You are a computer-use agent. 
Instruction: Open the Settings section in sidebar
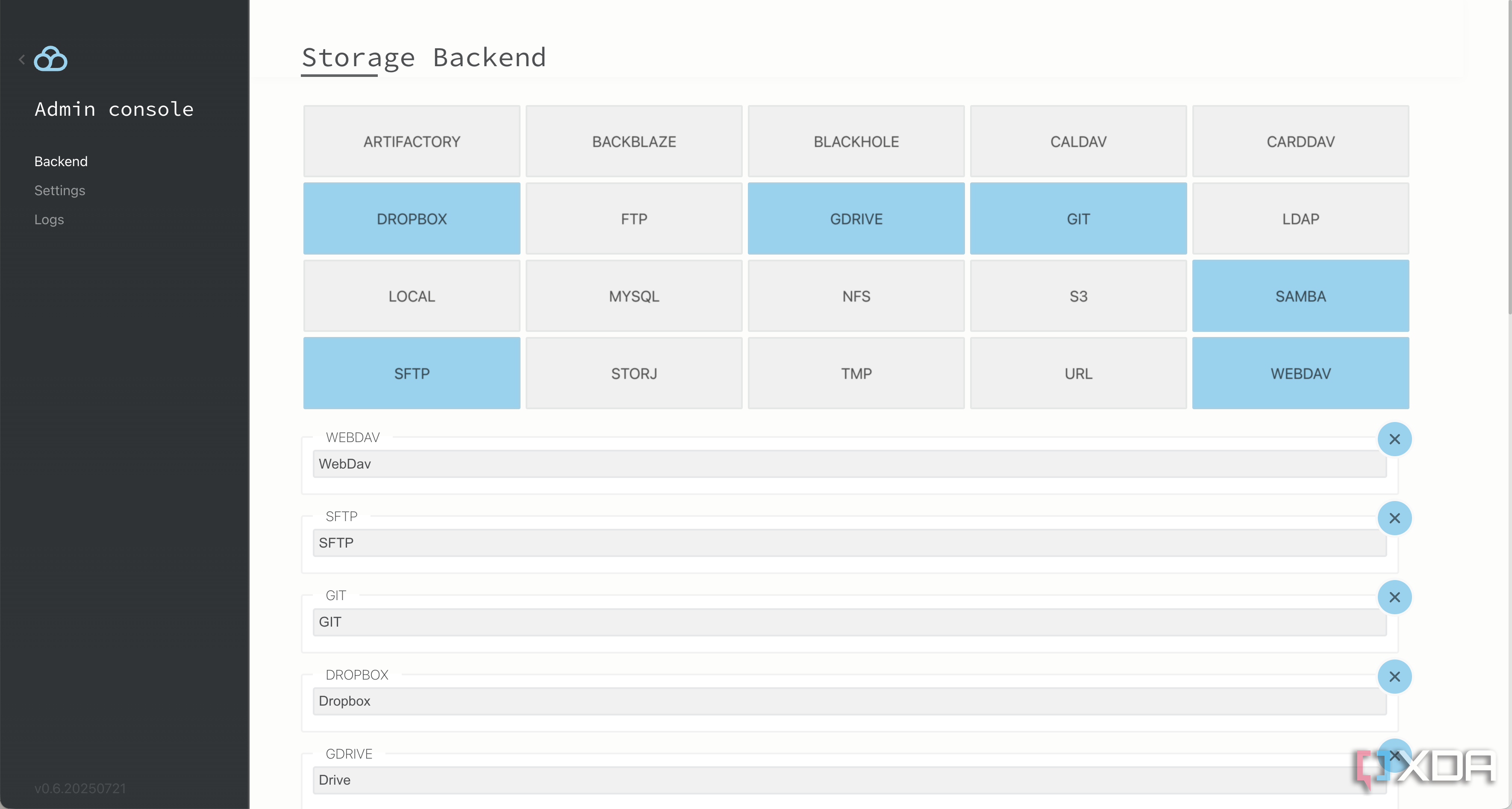60,190
